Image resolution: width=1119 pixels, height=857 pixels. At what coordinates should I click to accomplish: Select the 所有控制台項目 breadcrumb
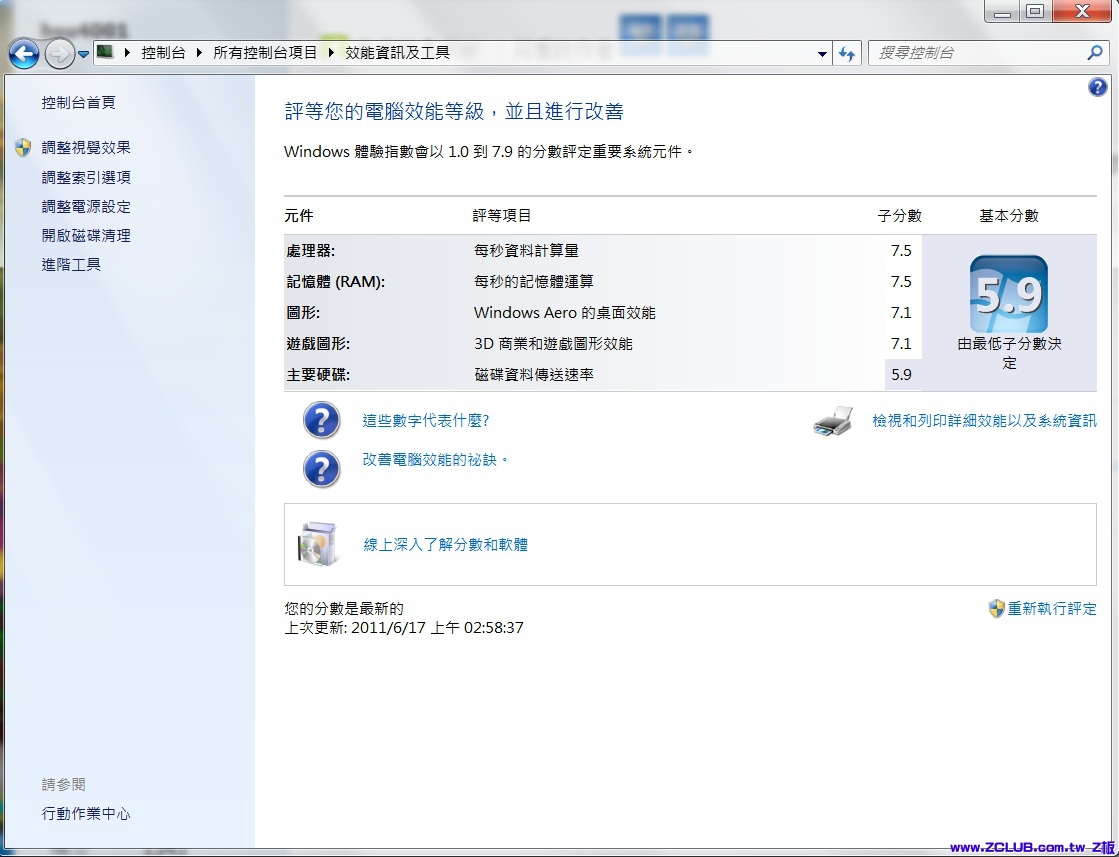click(265, 53)
